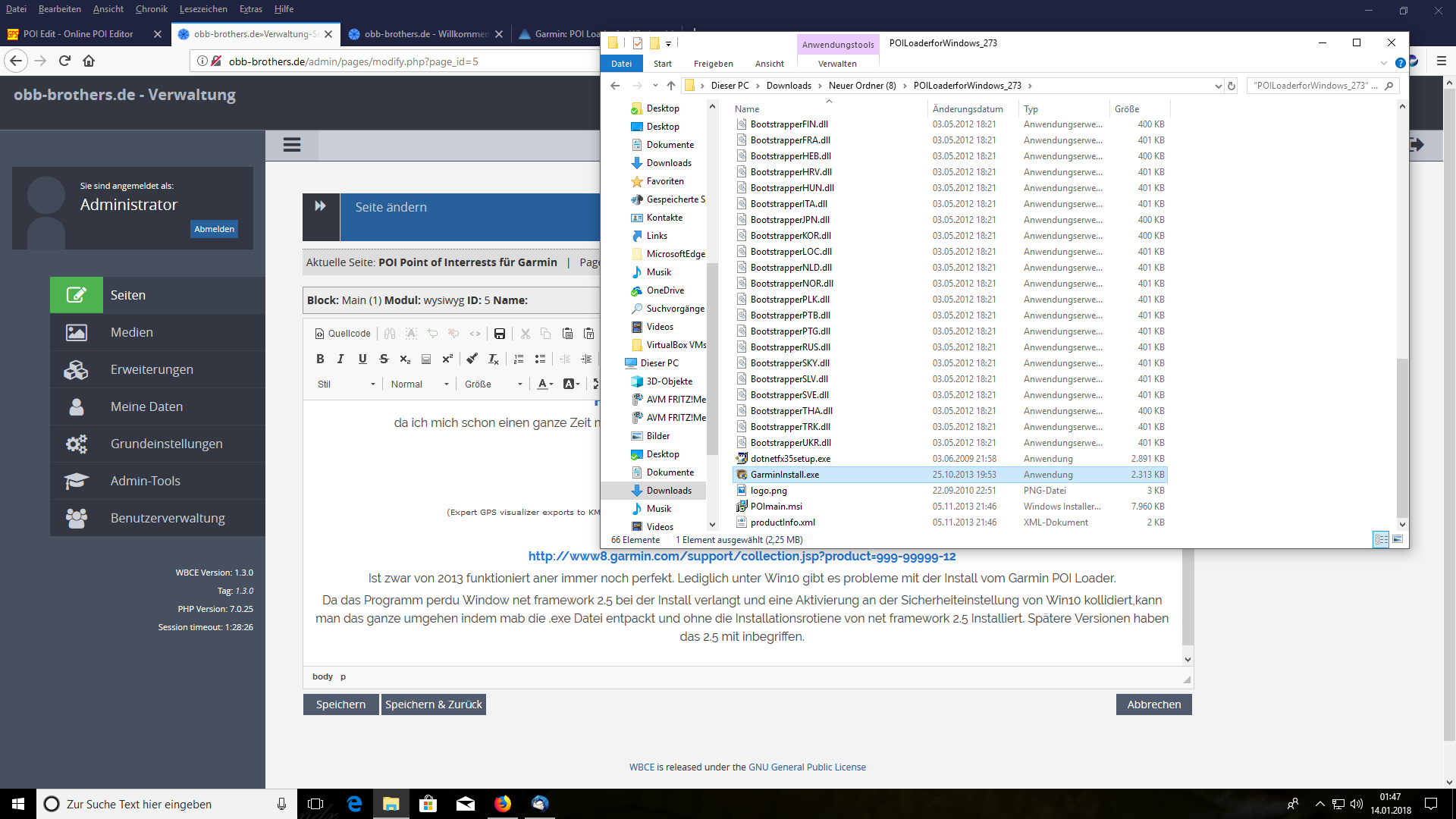The width and height of the screenshot is (1456, 819).
Task: Click the save disk icon in editor toolbar
Action: [499, 334]
